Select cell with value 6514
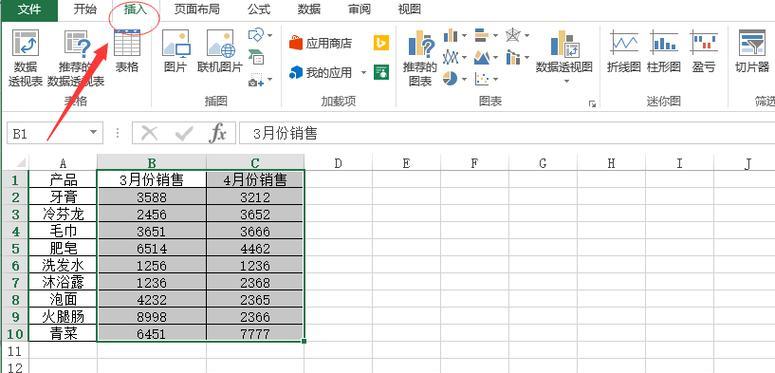This screenshot has height=373, width=775. [152, 248]
